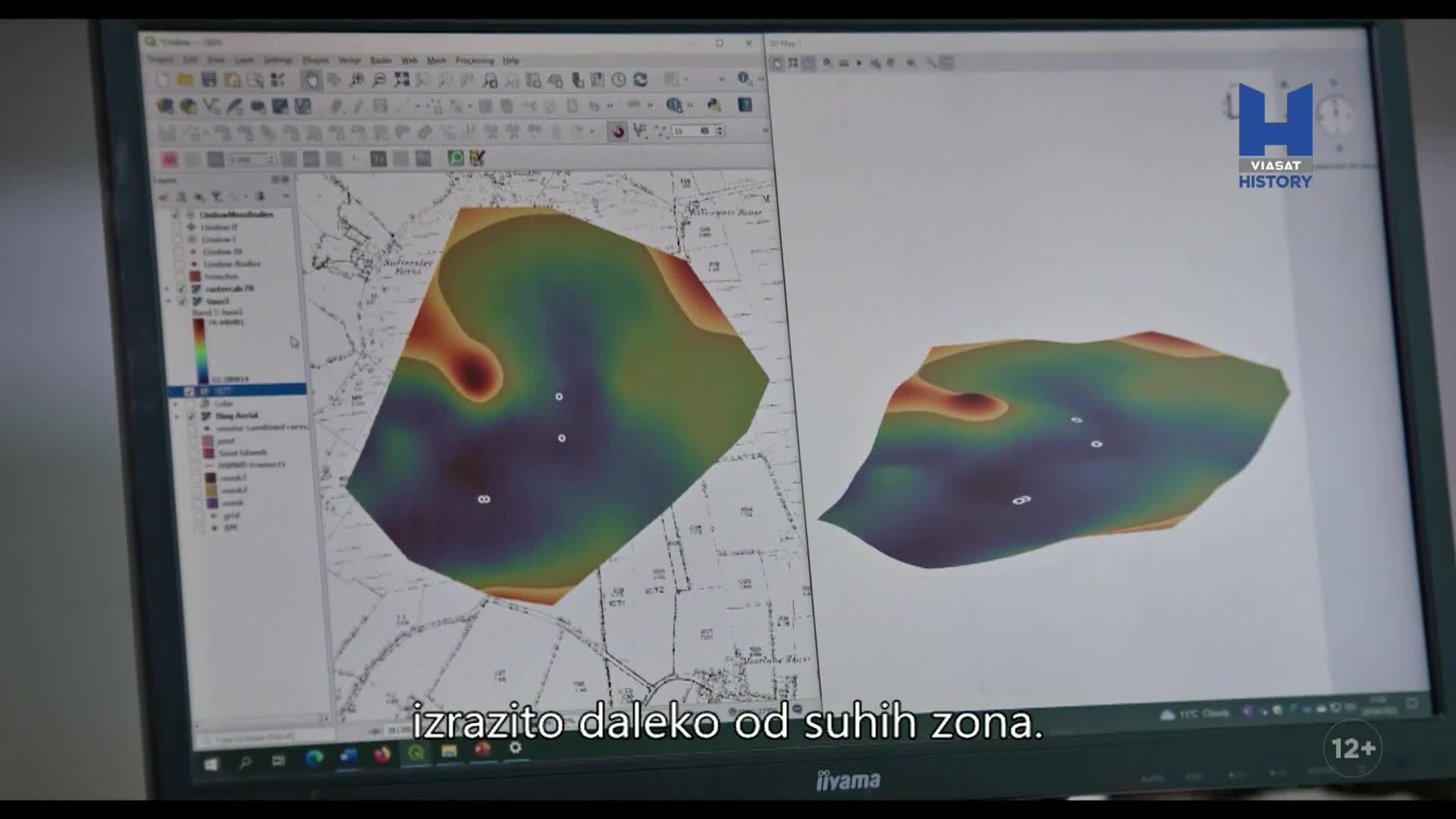
Task: Expand the Bing Aerial layer arrow
Action: click(x=177, y=416)
